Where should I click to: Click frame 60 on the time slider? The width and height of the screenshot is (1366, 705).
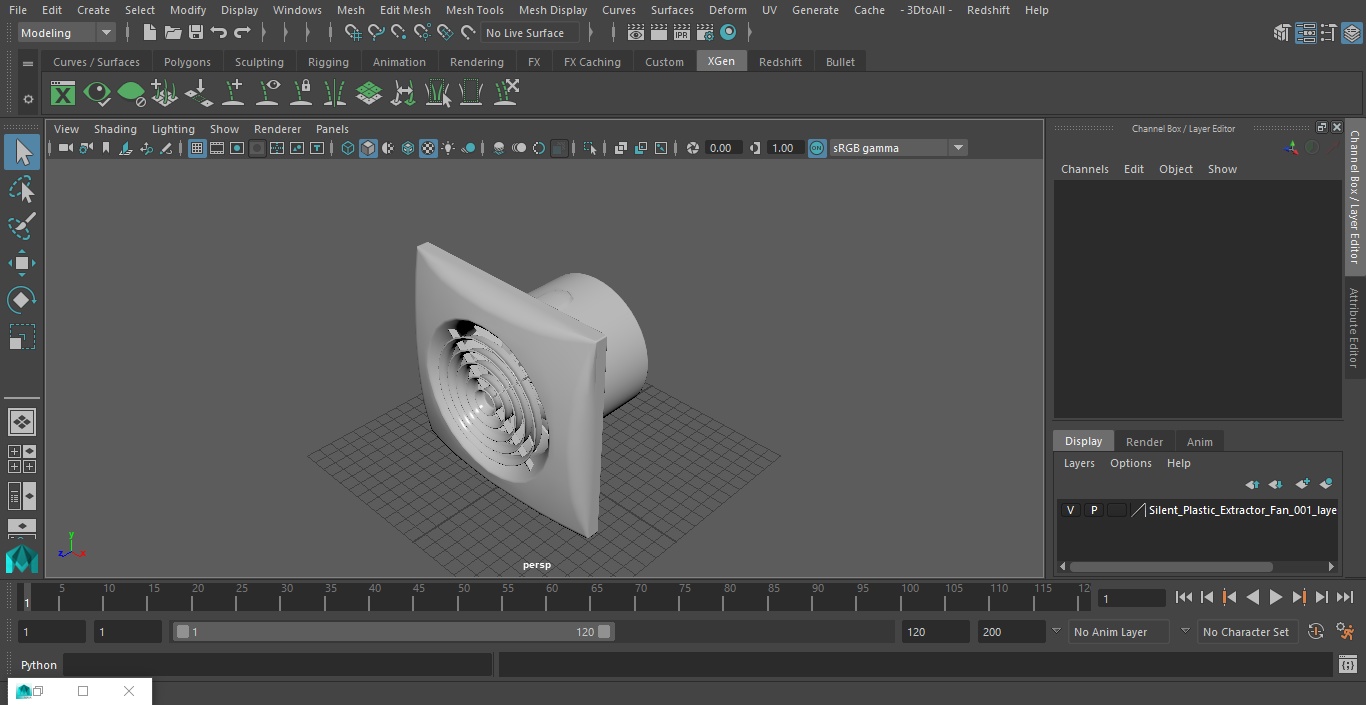(552, 597)
